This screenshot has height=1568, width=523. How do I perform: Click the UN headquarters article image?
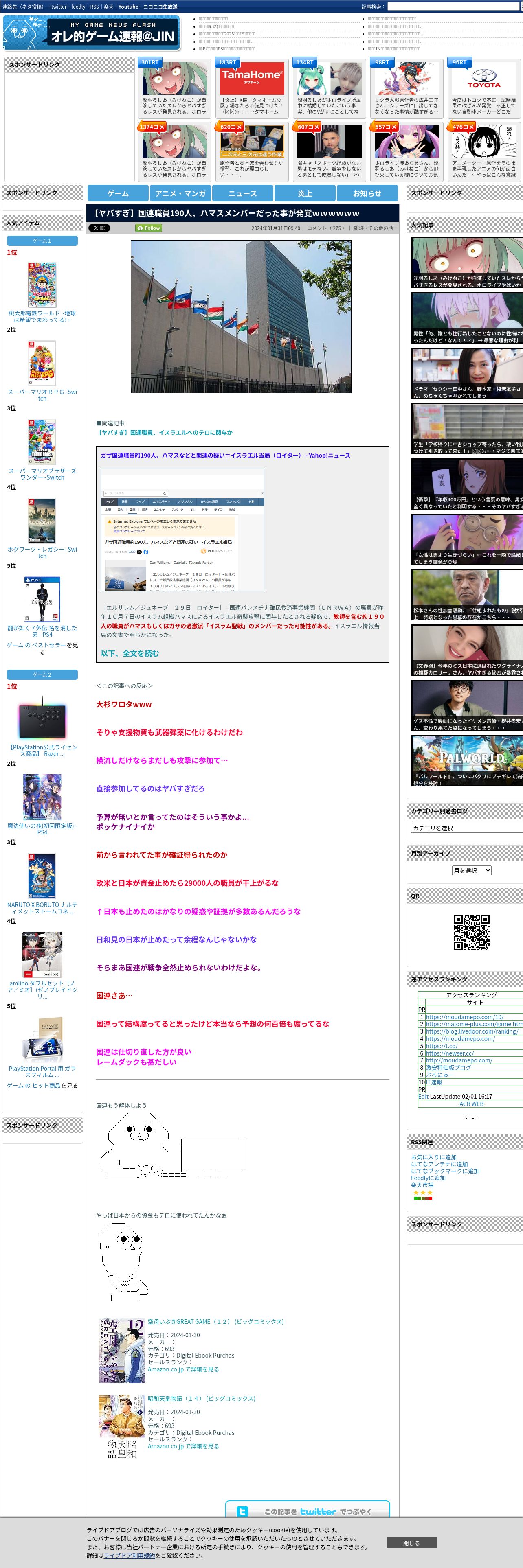click(x=241, y=317)
